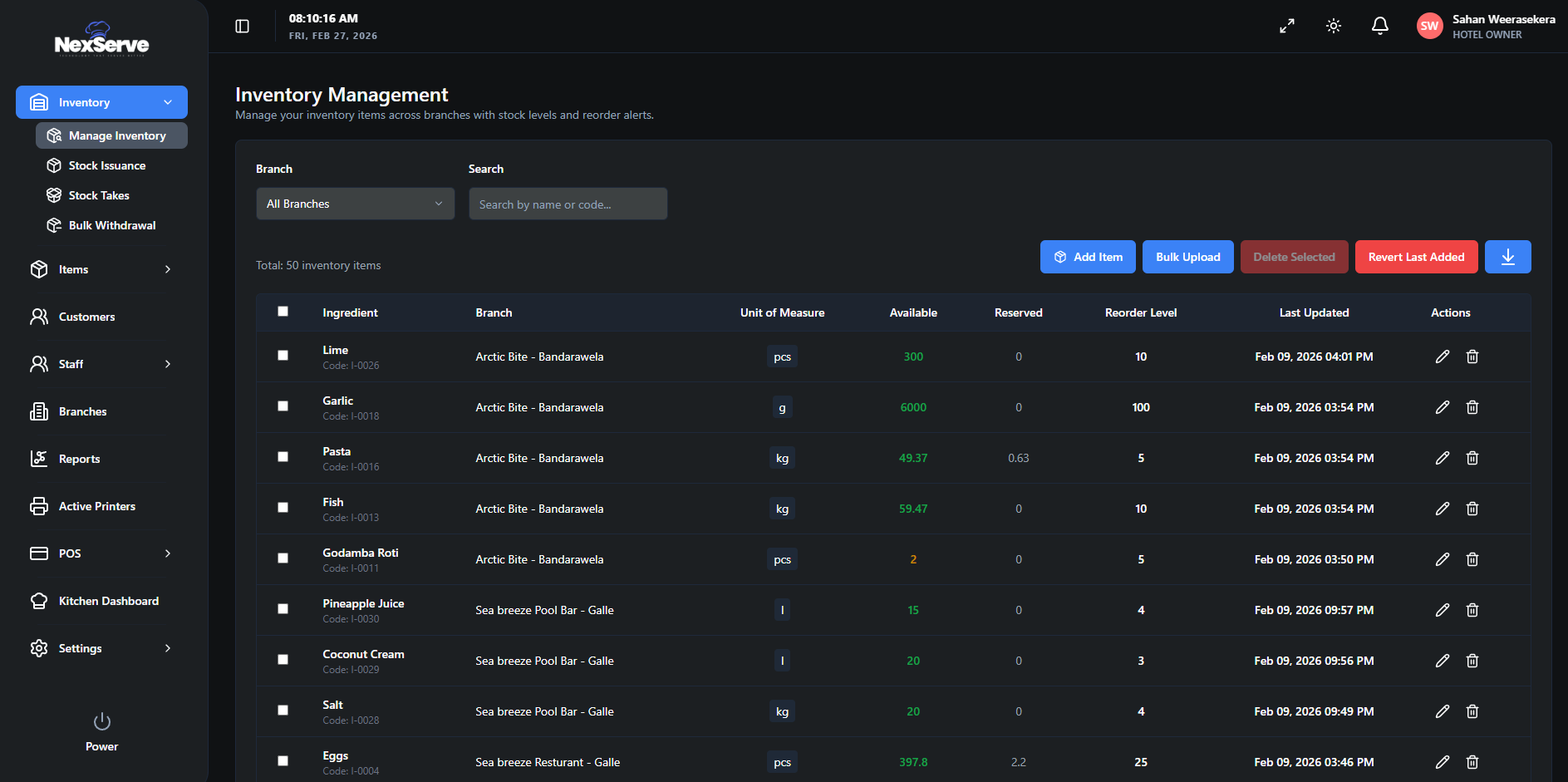Expand the Items sidebar menu
Image resolution: width=1568 pixels, height=782 pixels.
[101, 269]
